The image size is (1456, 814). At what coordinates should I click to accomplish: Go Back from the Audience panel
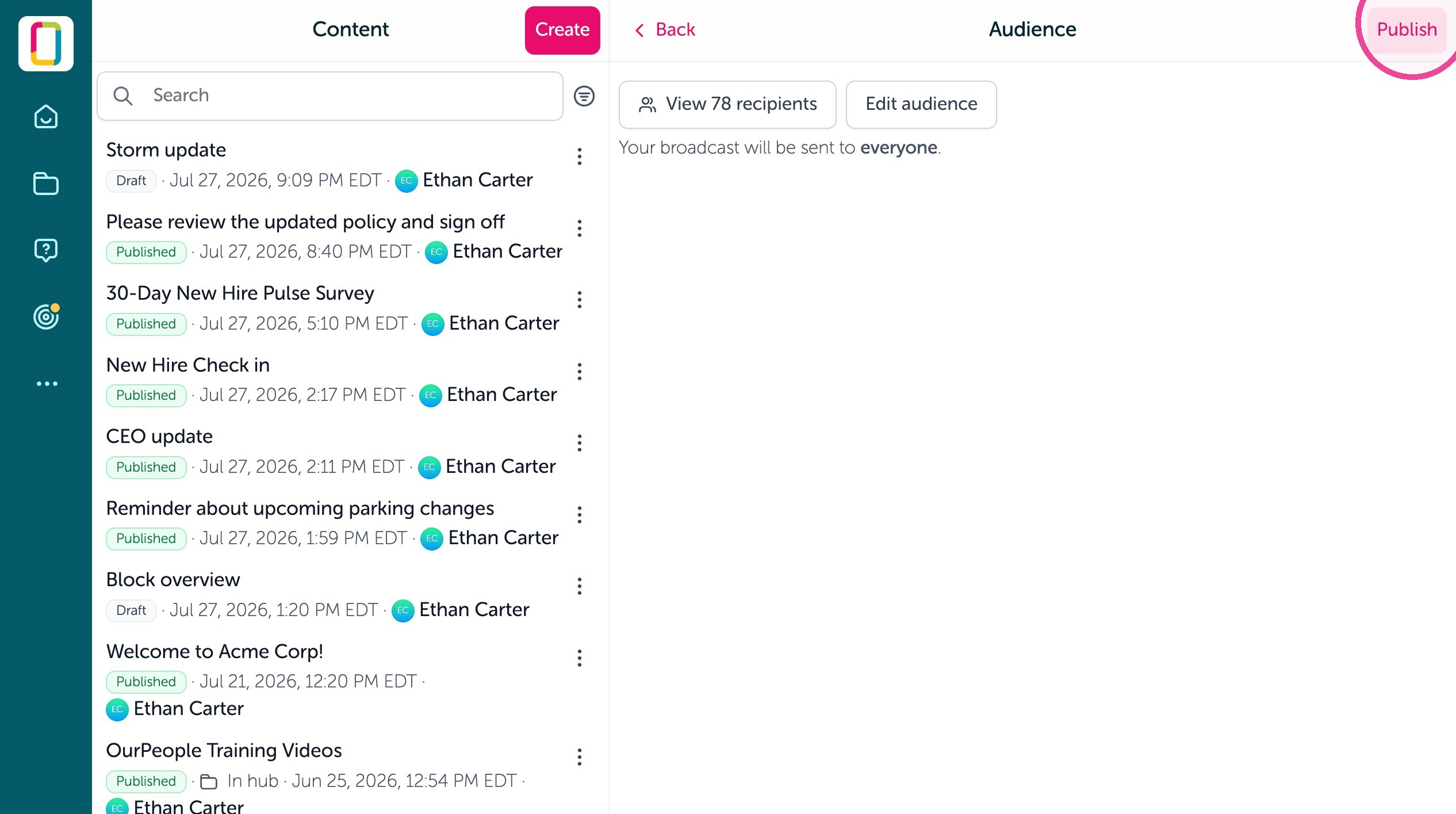(665, 30)
